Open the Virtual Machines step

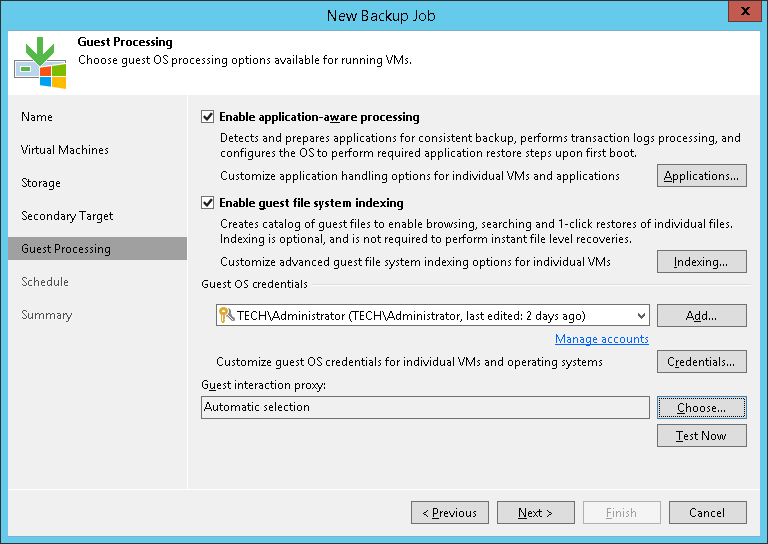[x=65, y=150]
